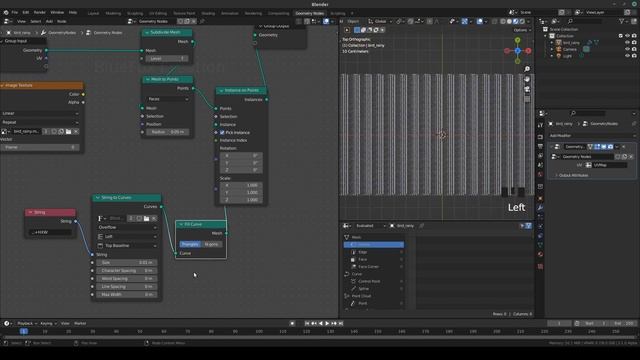Viewport: 640px width, 360px height.
Task: Open the Render menu
Action: [40, 12]
